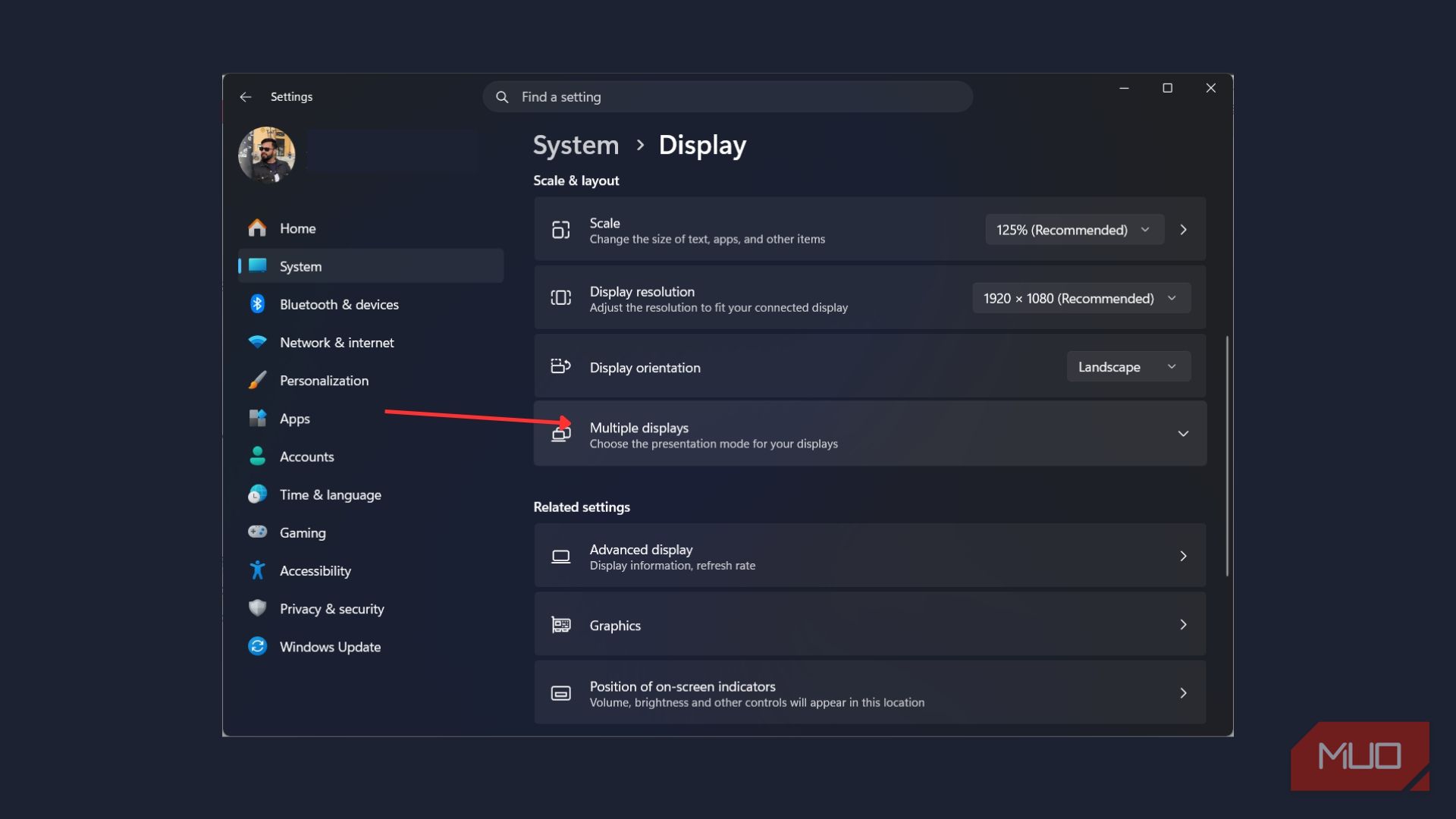Click the Apps icon in sidebar
The image size is (1456, 819).
257,418
